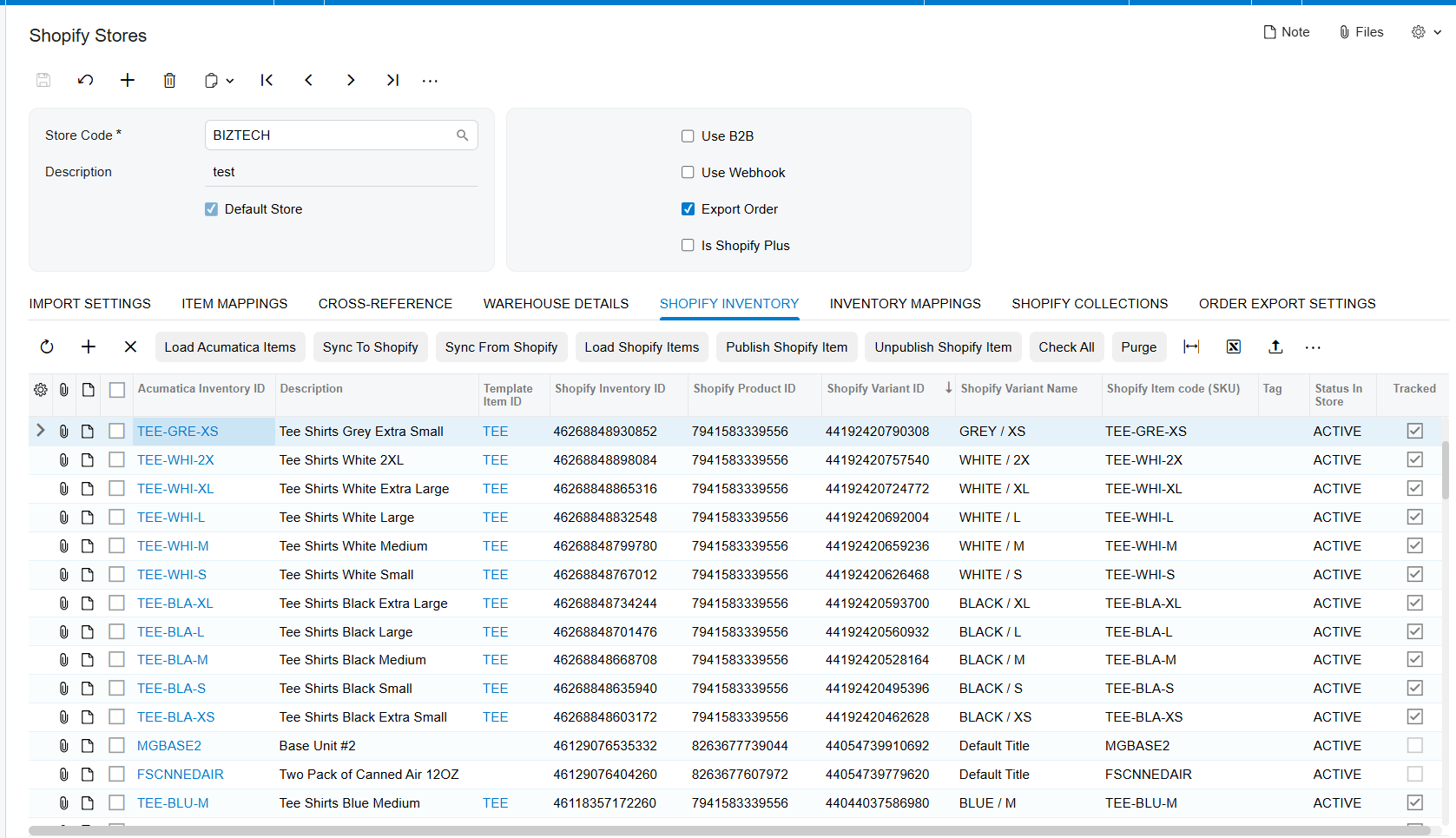Toggle the Default Store checkbox
Screen dimensions: 1456x838
click(x=211, y=209)
